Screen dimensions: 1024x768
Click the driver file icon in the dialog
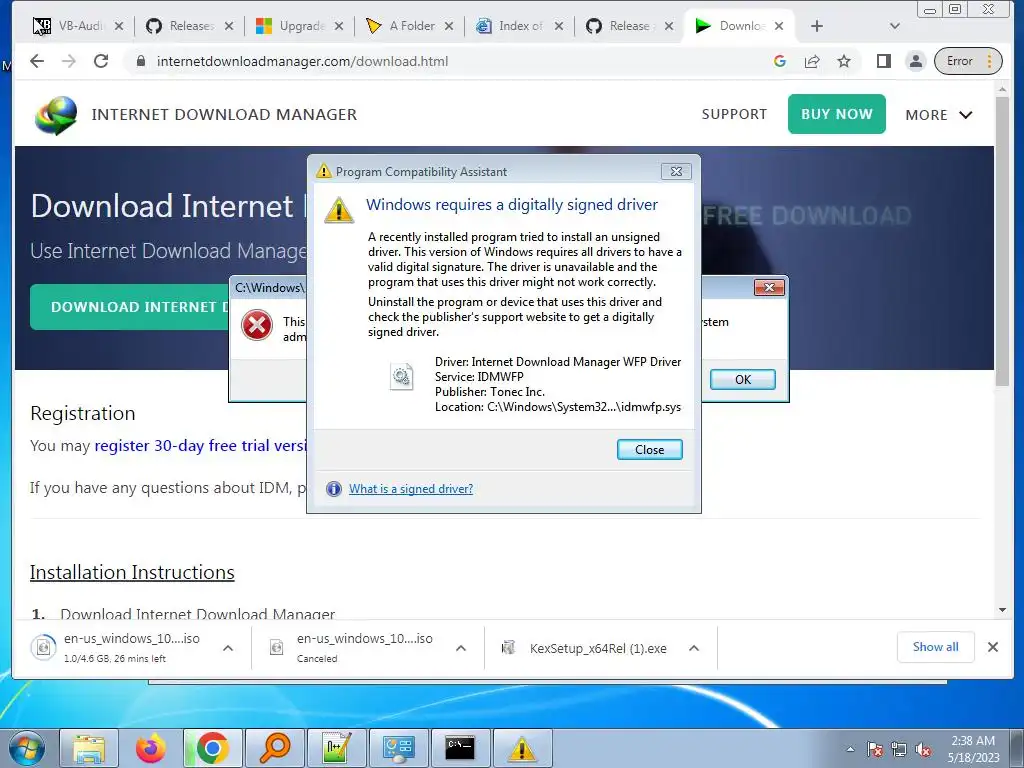point(401,376)
